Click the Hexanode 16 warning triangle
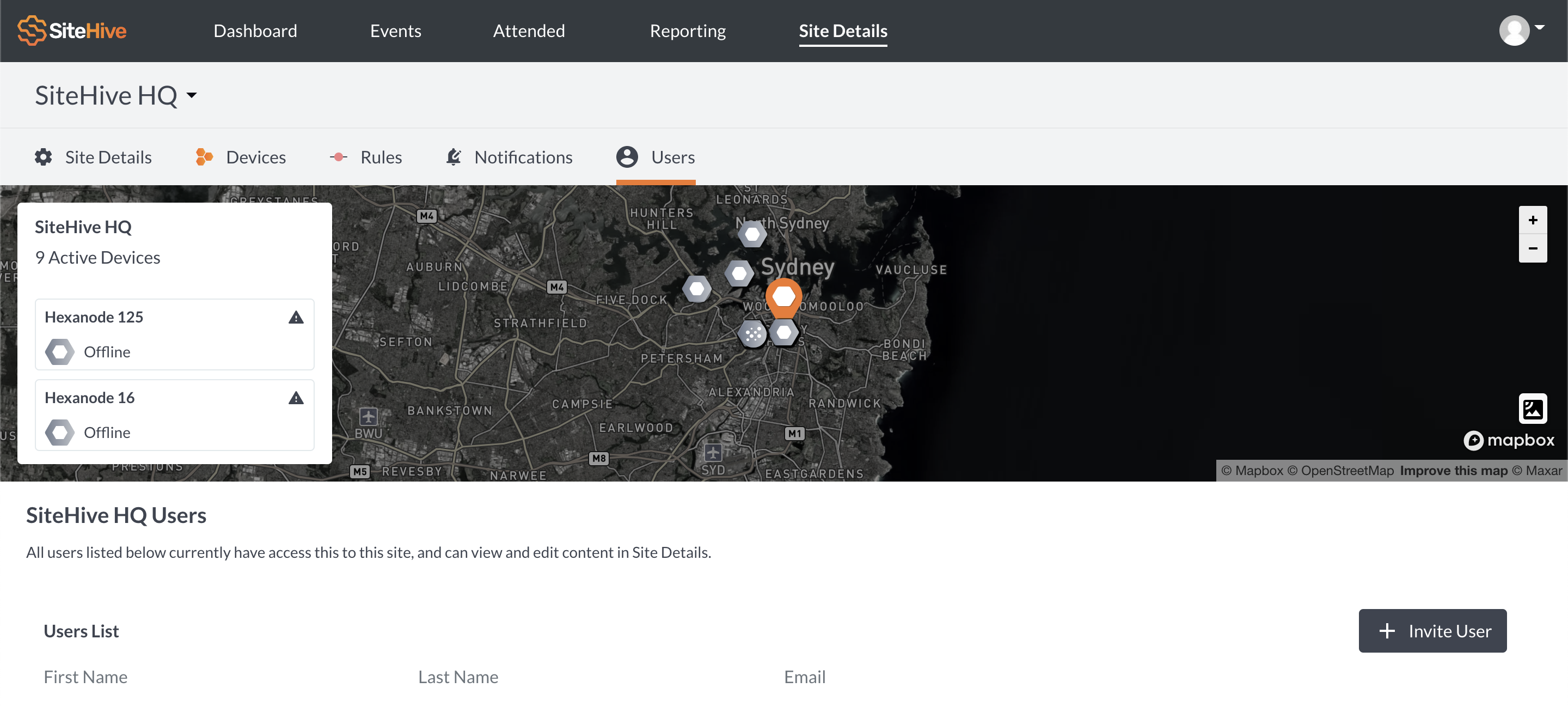1568x706 pixels. click(296, 398)
